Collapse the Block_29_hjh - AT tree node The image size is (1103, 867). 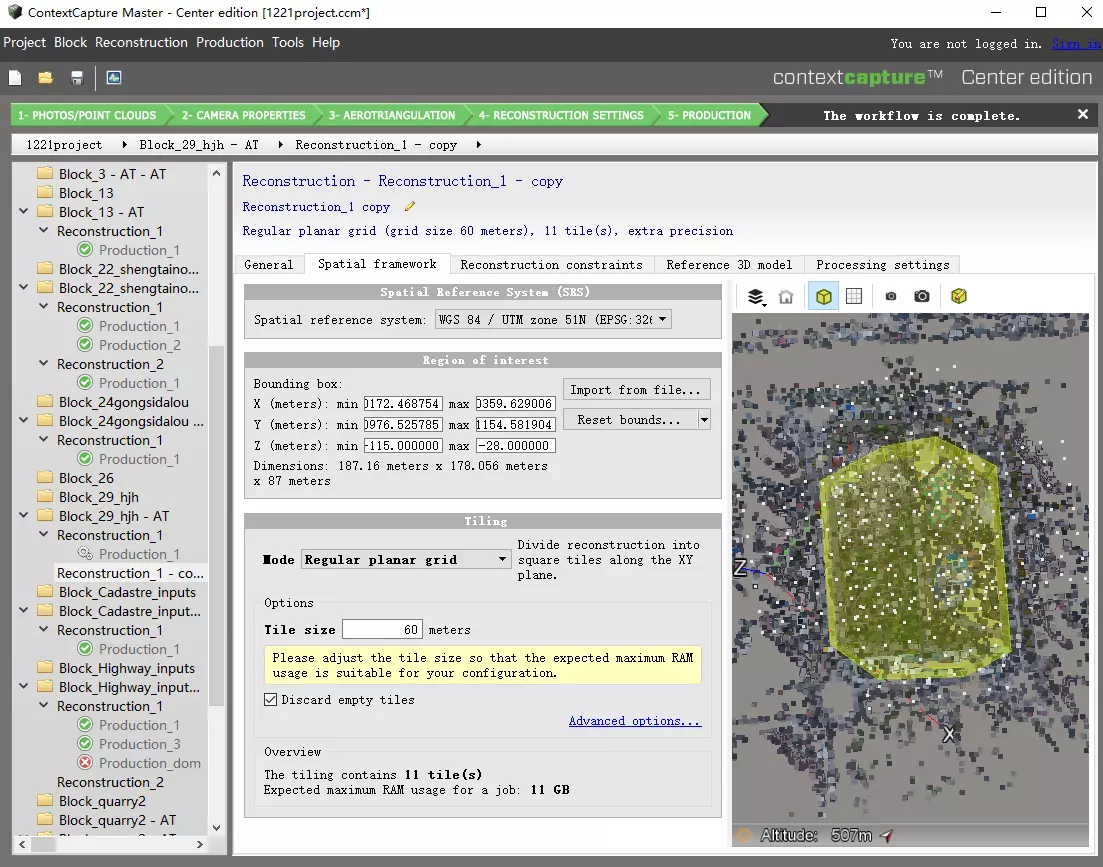click(24, 515)
